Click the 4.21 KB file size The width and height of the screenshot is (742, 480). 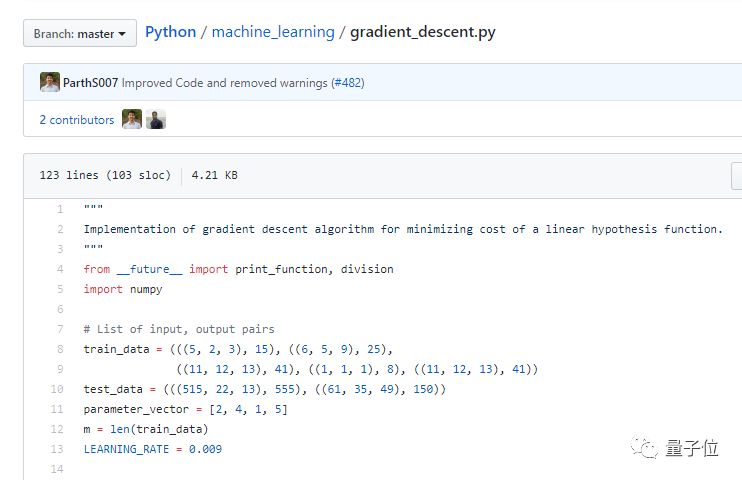214,175
